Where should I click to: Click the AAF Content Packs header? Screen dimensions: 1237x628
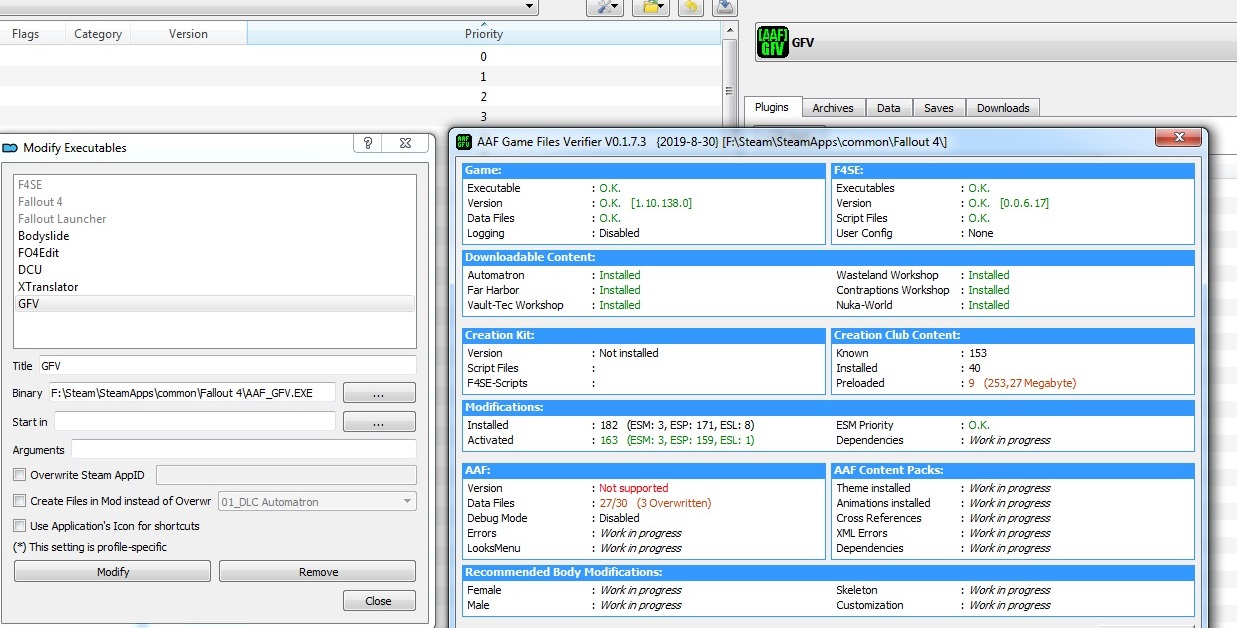point(1013,470)
